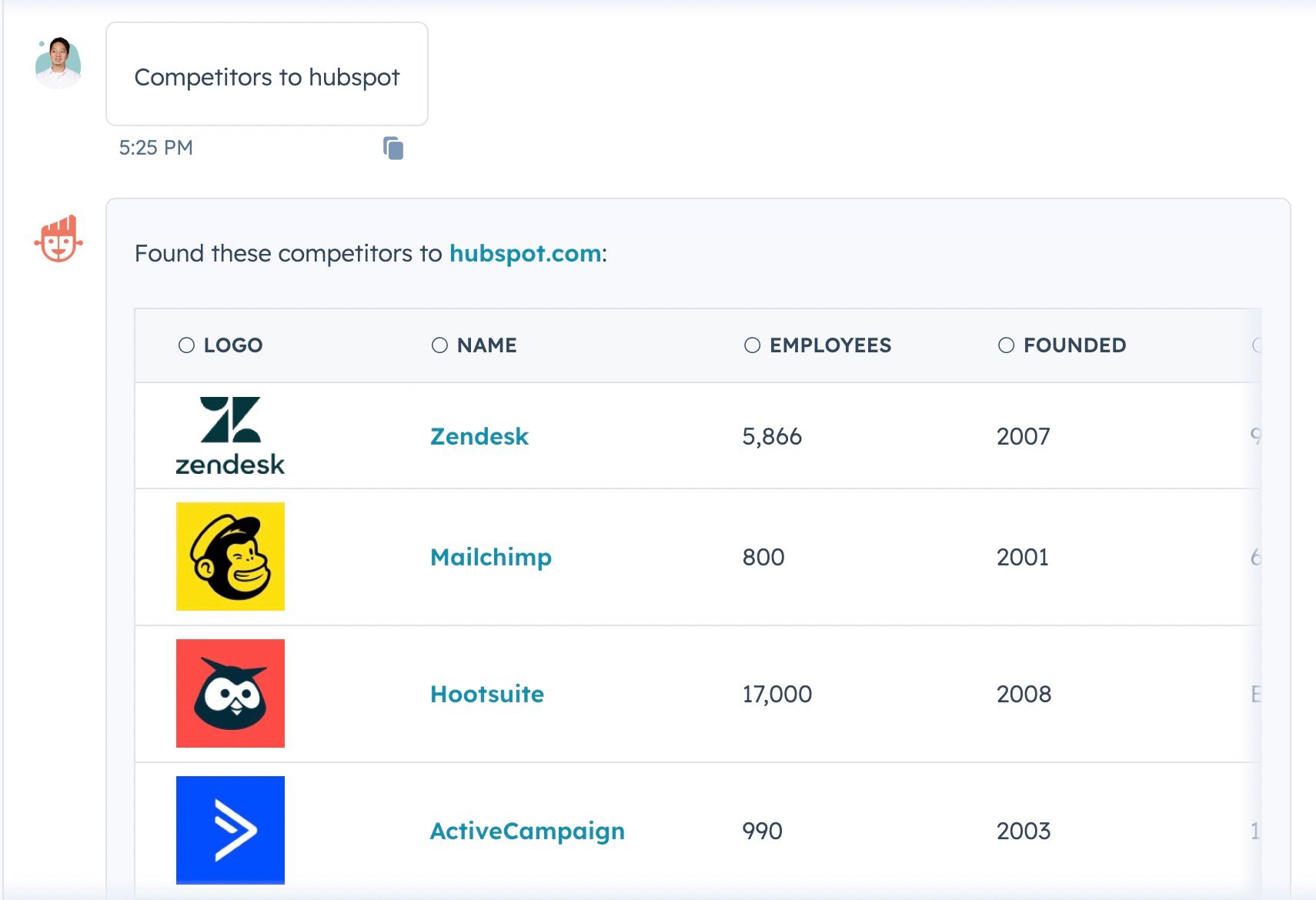
Task: Open the hubspot.com link
Action: click(526, 254)
